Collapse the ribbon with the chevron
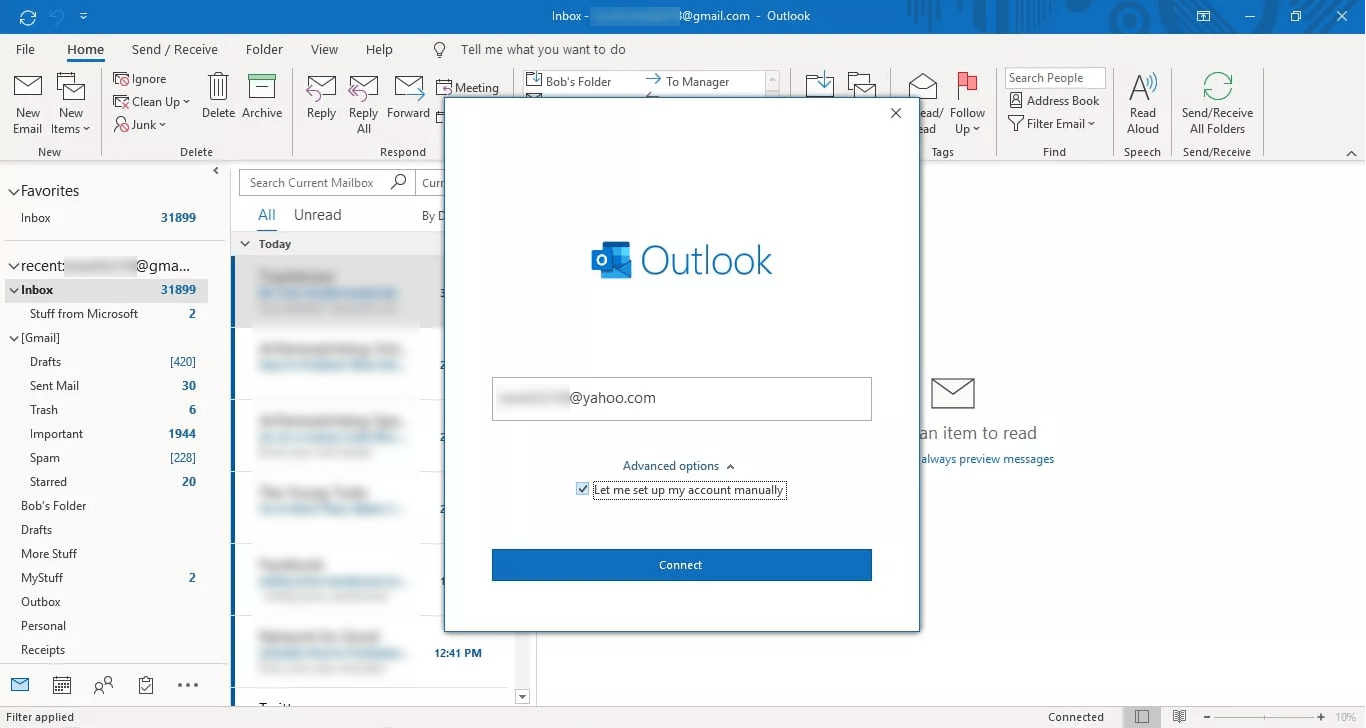This screenshot has height=728, width=1366. 1351,153
